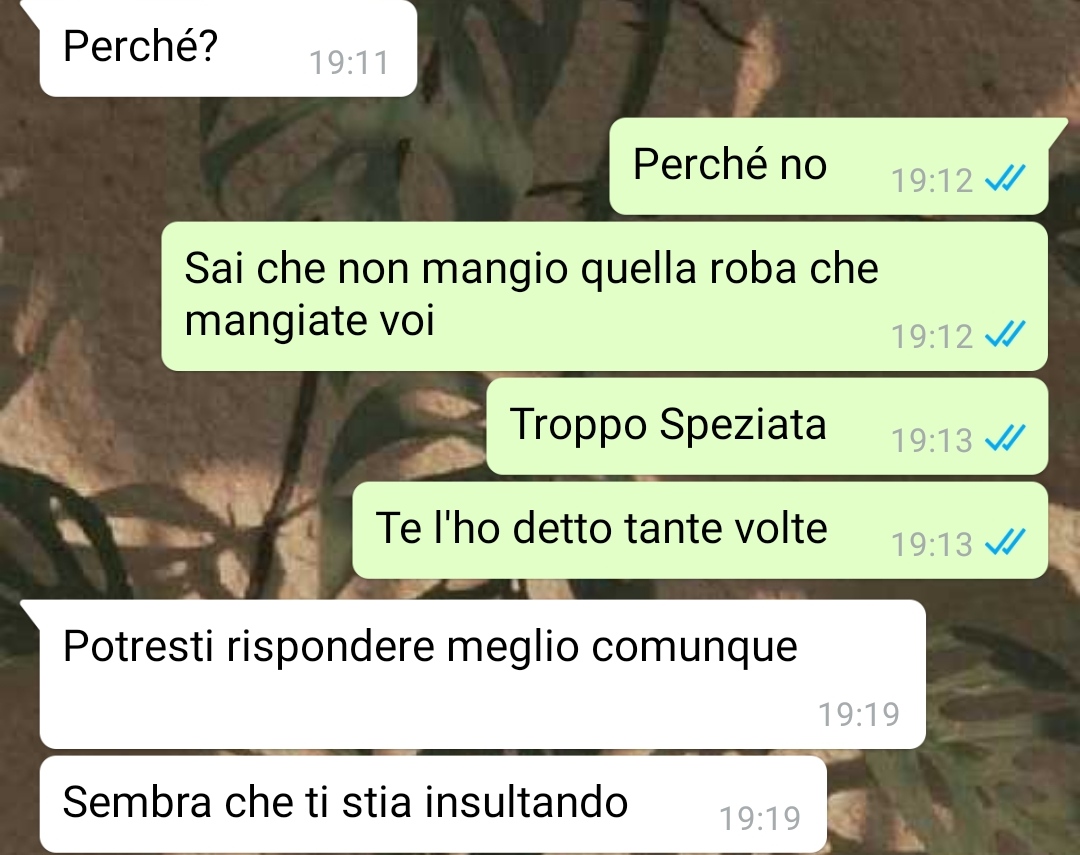Viewport: 1080px width, 855px height.
Task: Click the 19:12 timestamp under "mangiate voi"
Action: [x=932, y=337]
